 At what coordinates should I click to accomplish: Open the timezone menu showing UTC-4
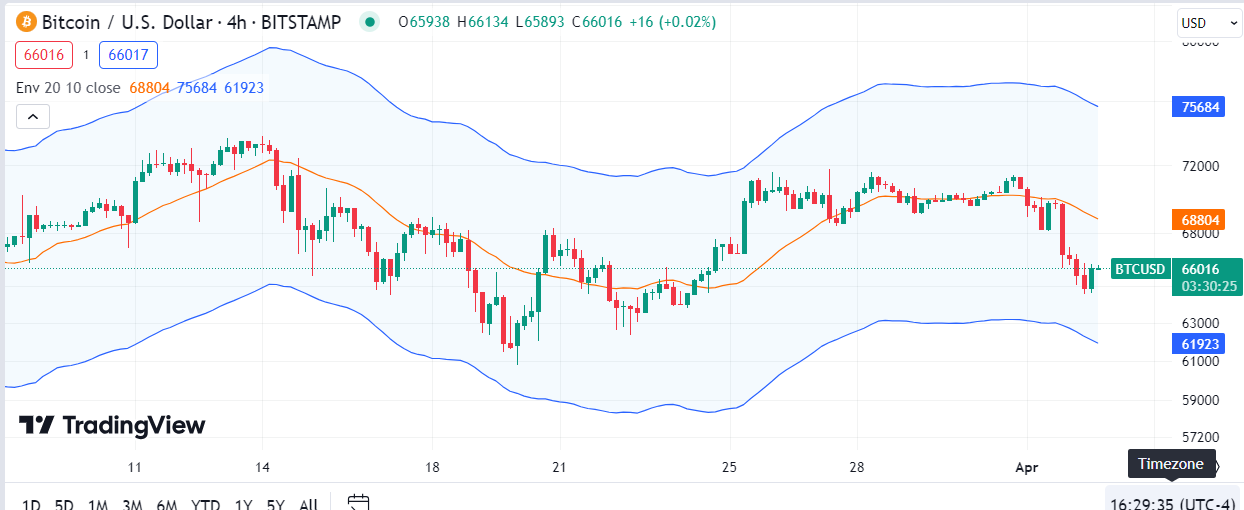pyautogui.click(x=1173, y=503)
